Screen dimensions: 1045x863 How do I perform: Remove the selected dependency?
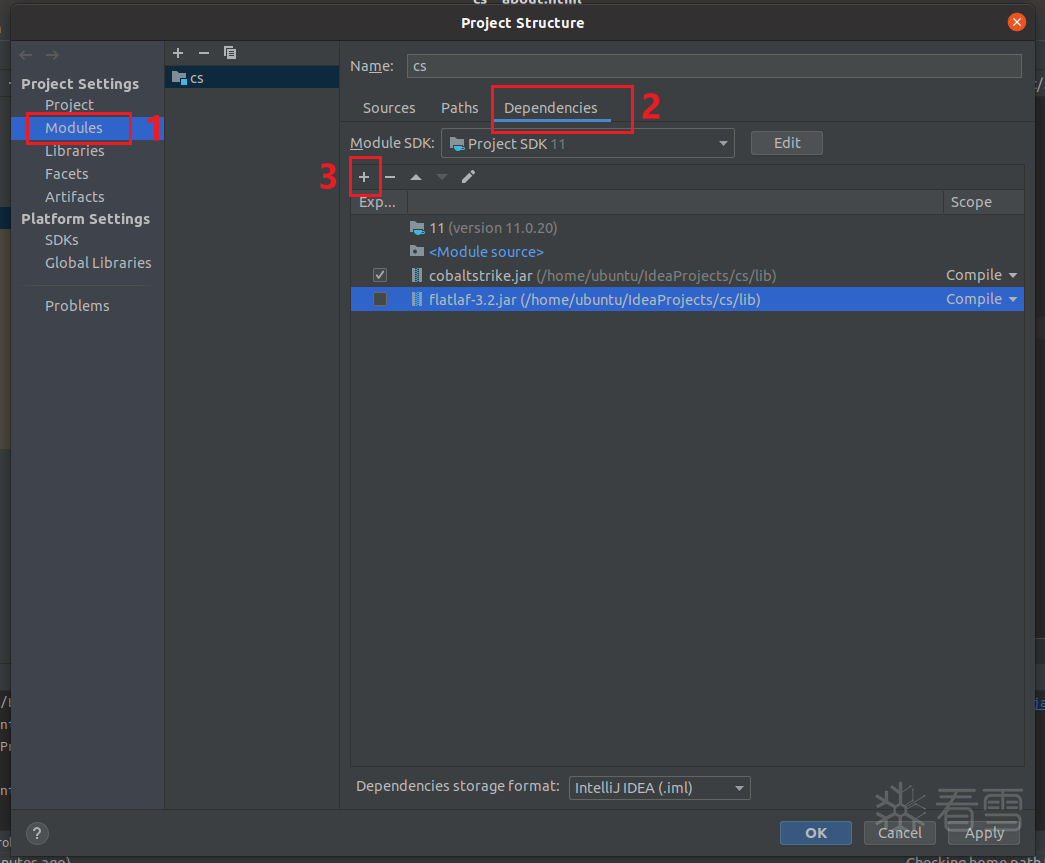pos(390,177)
